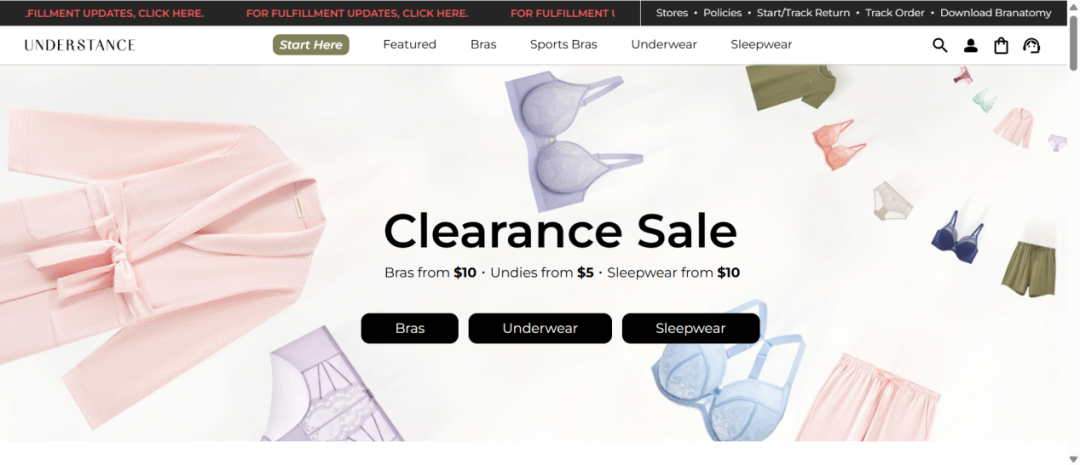Open the Sports Bras menu
The width and height of the screenshot is (1080, 465).
pos(563,45)
